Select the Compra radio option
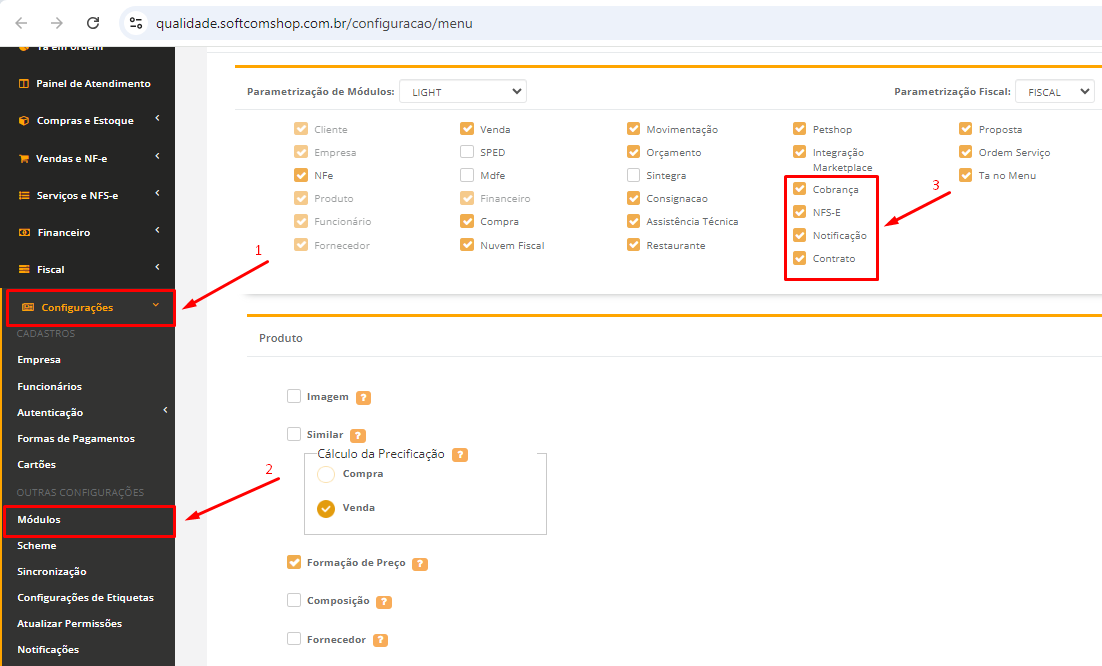The image size is (1102, 666). point(326,474)
